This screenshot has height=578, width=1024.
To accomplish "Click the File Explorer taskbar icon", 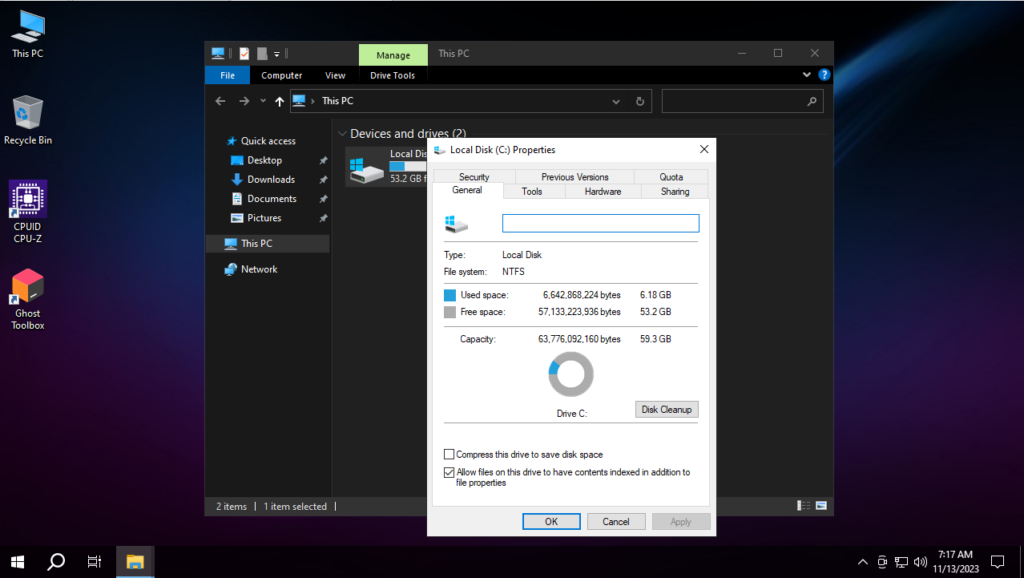I will coord(135,561).
